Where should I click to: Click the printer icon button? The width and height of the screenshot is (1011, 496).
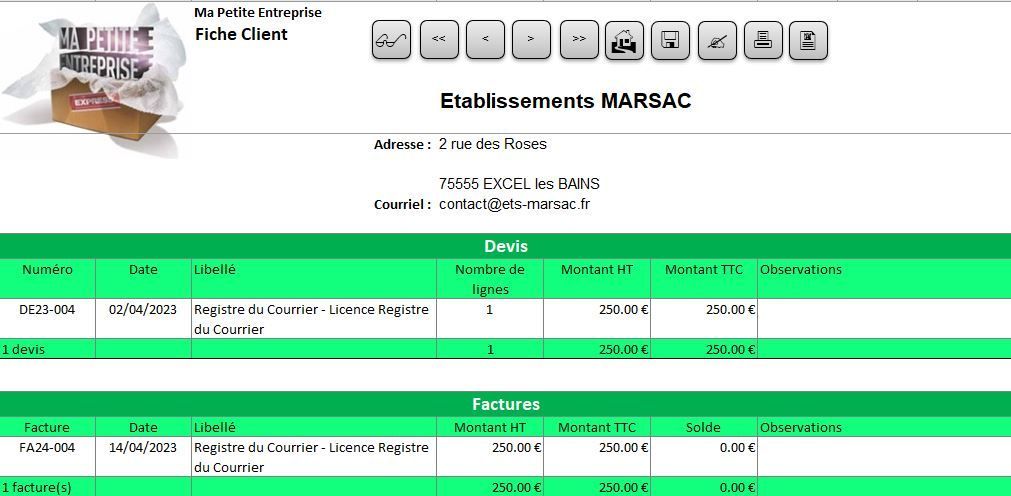pyautogui.click(x=763, y=40)
